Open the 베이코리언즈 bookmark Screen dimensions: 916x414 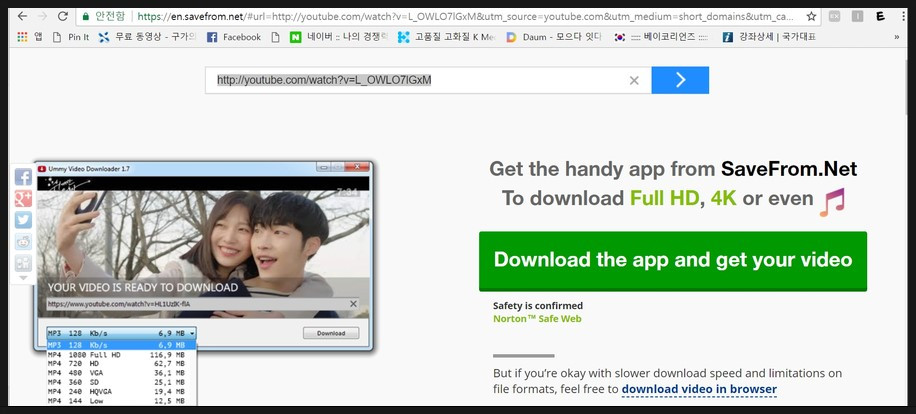pos(661,37)
